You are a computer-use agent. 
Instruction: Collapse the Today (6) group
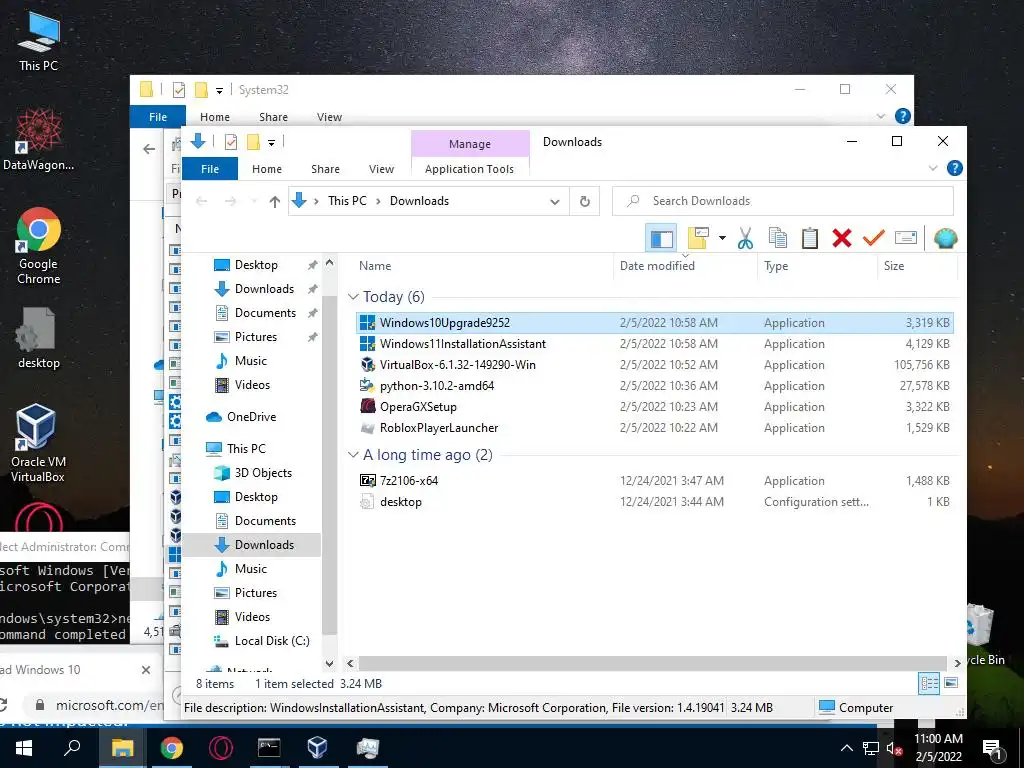(353, 297)
